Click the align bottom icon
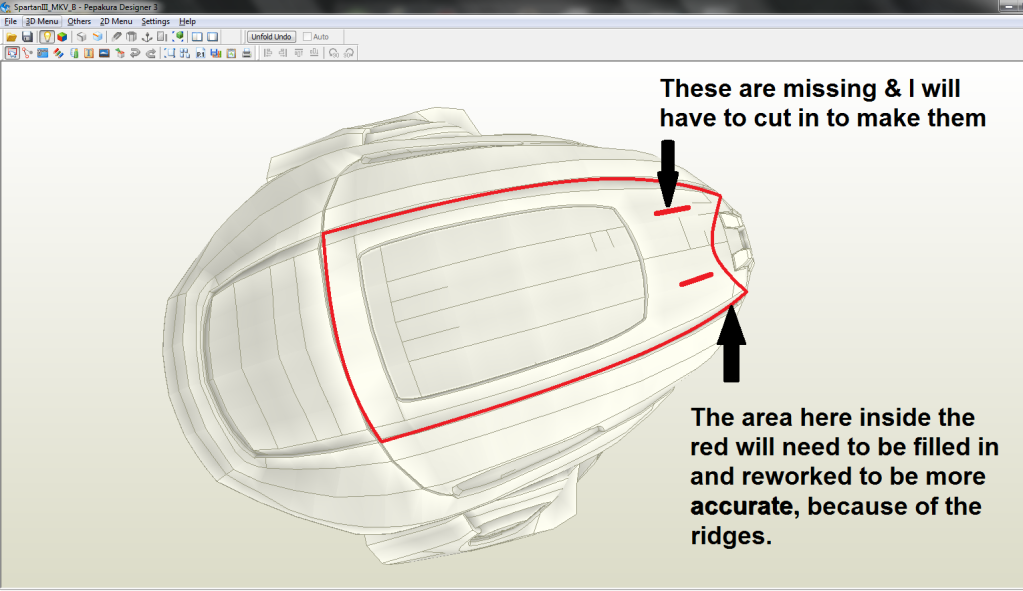Image resolution: width=1023 pixels, height=591 pixels. tap(314, 53)
